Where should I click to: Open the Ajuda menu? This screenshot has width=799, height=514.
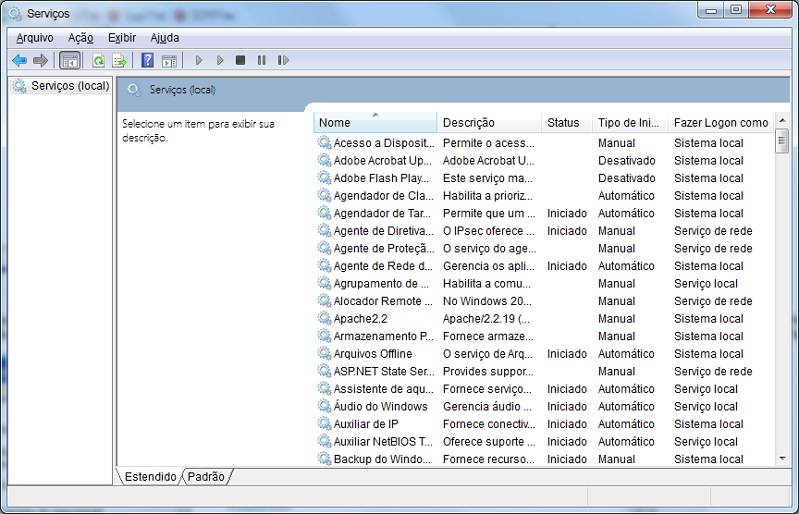pyautogui.click(x=165, y=38)
